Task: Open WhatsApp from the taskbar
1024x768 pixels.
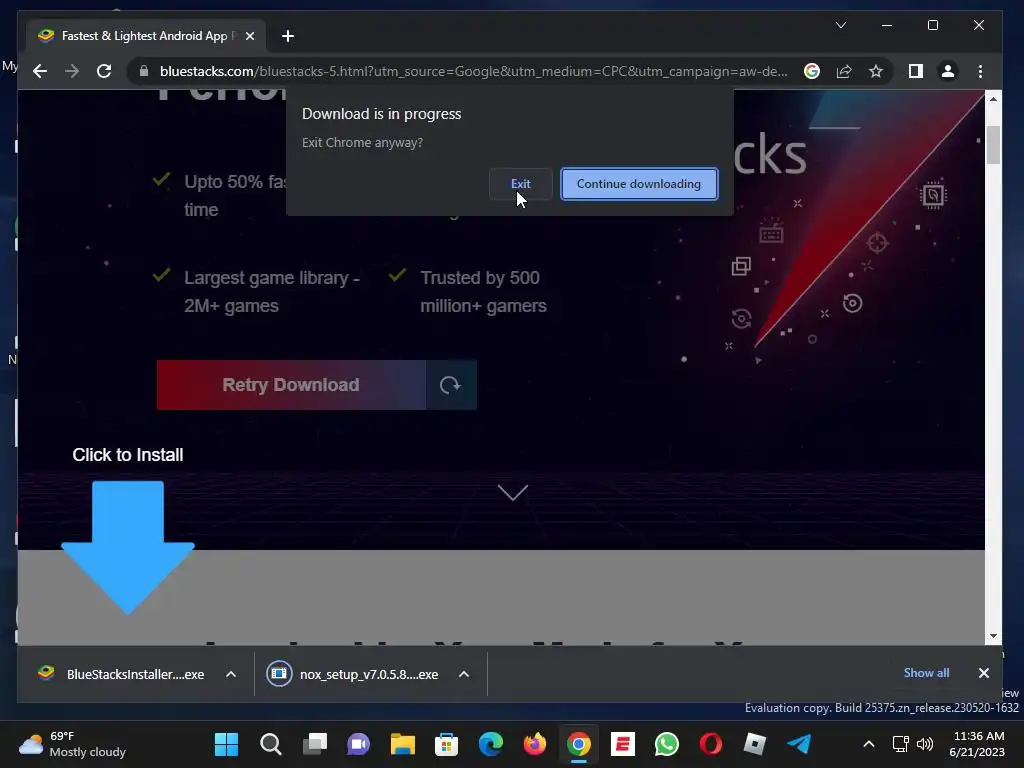Action: pos(667,744)
